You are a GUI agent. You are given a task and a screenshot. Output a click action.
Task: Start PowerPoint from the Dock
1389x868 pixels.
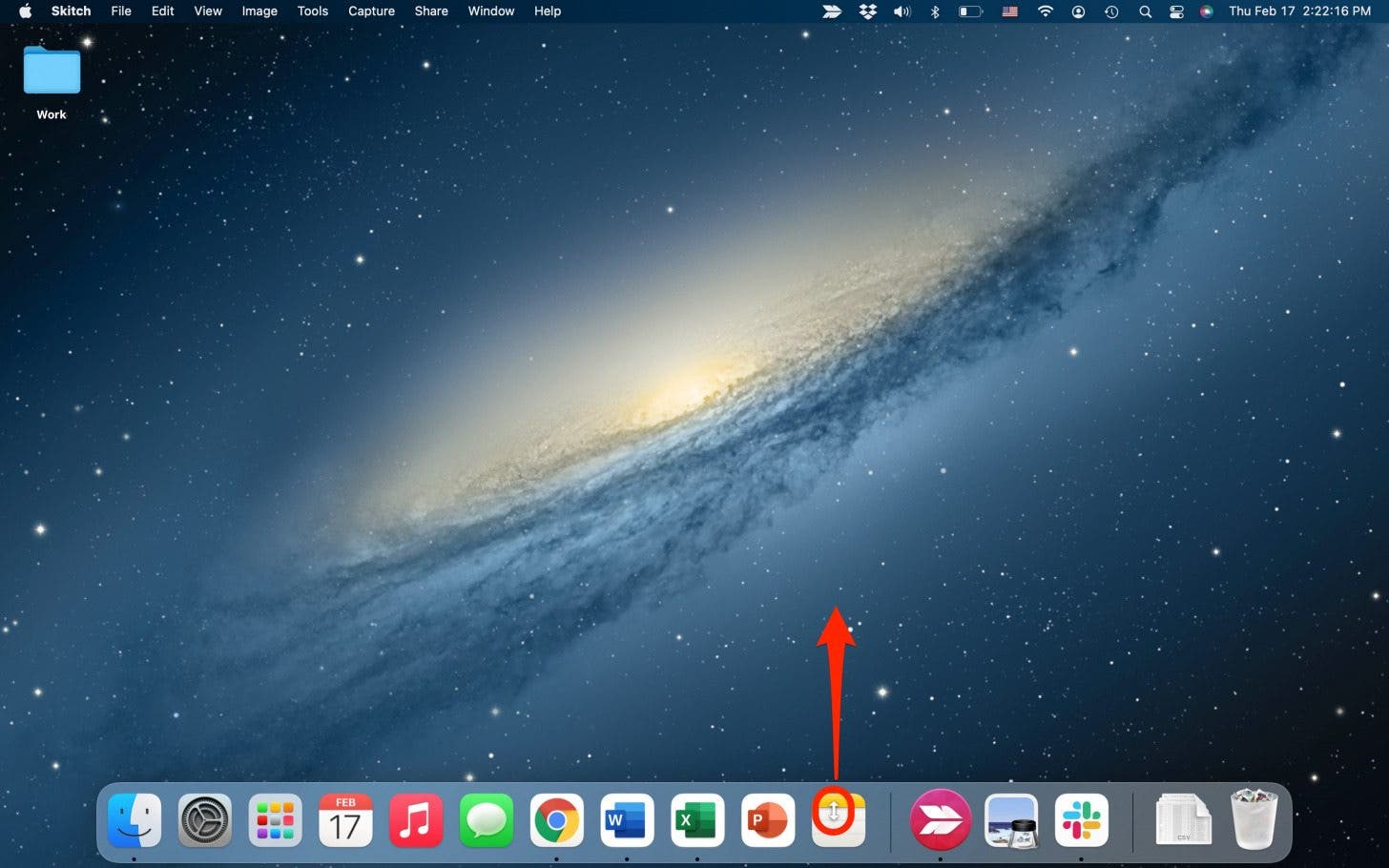[768, 819]
